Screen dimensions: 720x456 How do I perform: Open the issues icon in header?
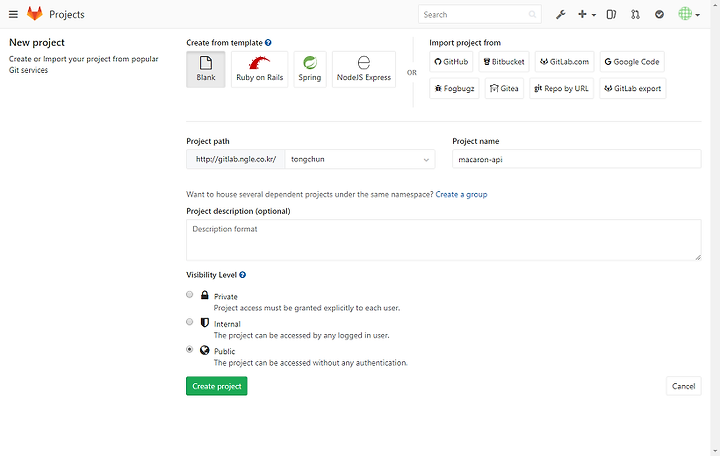pos(611,15)
